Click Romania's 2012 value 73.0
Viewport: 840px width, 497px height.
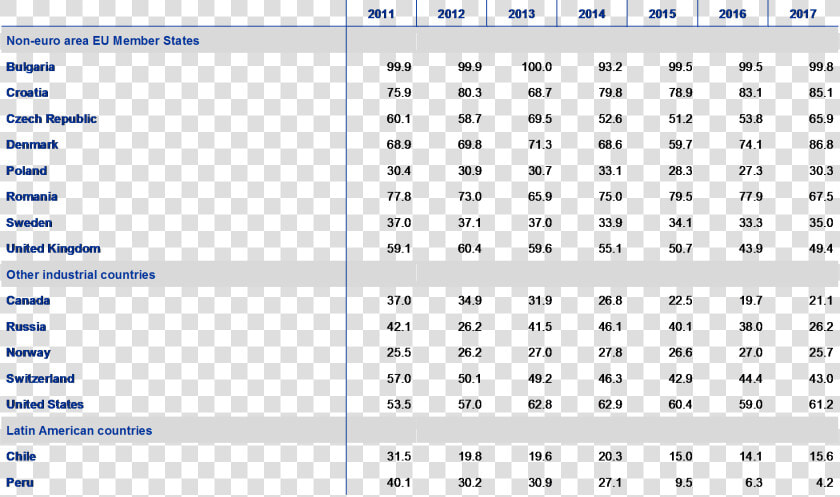(x=469, y=197)
